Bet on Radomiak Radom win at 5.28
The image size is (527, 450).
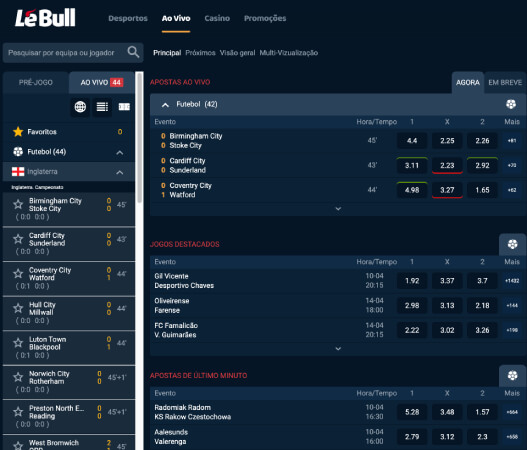pos(412,412)
